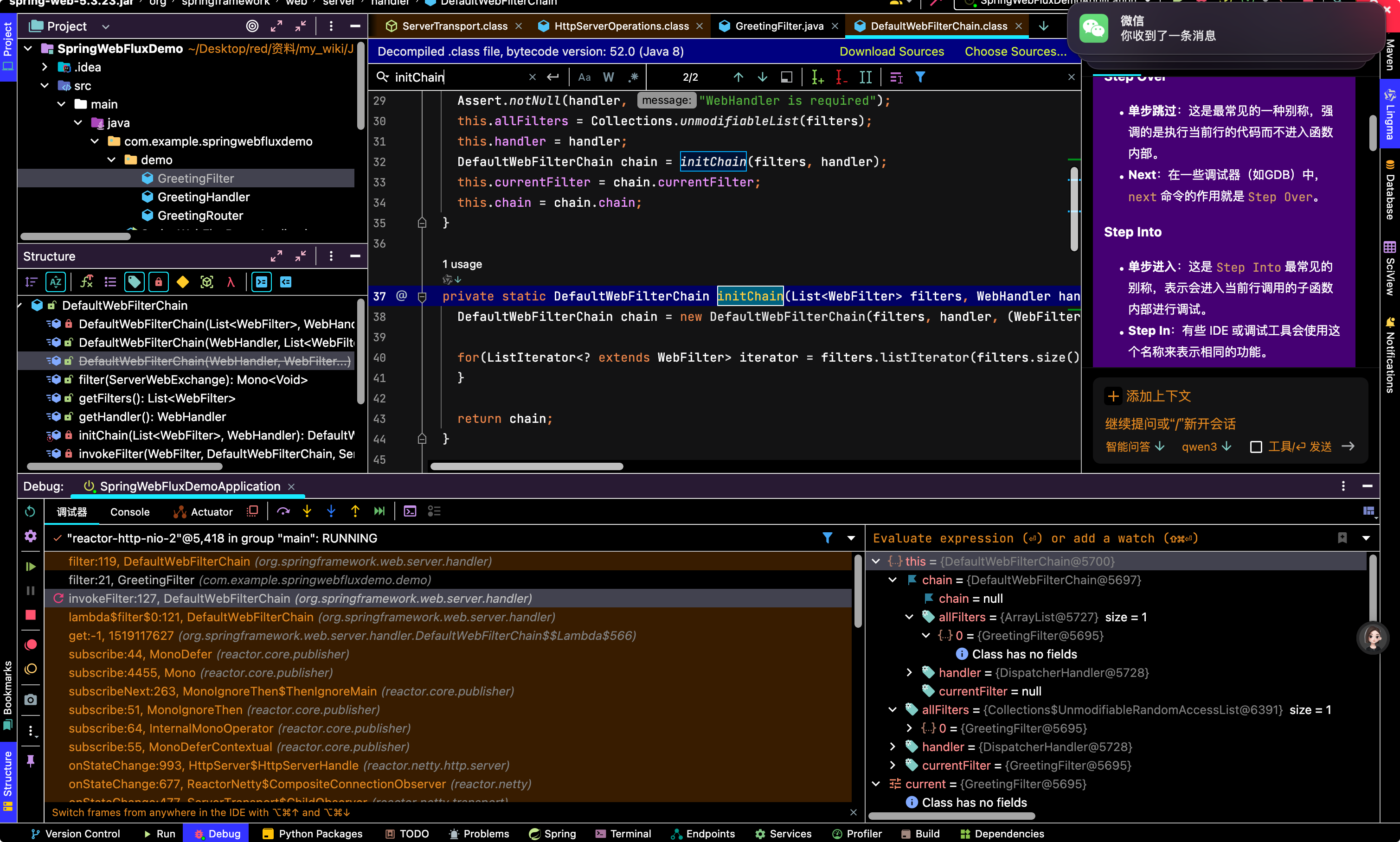Stop the debug session (red square)
The width and height of the screenshot is (1400, 842).
tap(31, 615)
